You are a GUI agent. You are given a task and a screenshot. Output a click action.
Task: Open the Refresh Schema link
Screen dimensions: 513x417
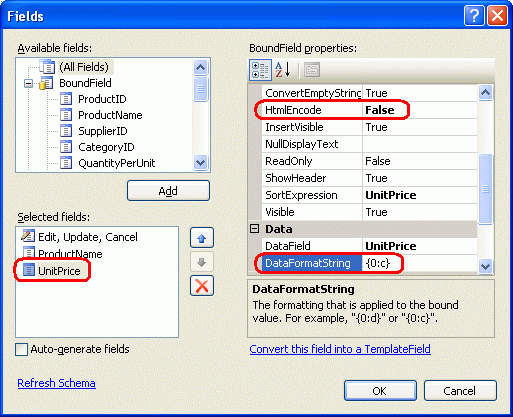57,383
